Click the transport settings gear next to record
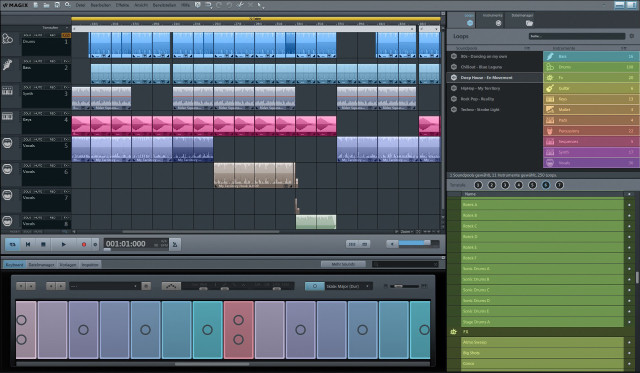 coord(95,244)
